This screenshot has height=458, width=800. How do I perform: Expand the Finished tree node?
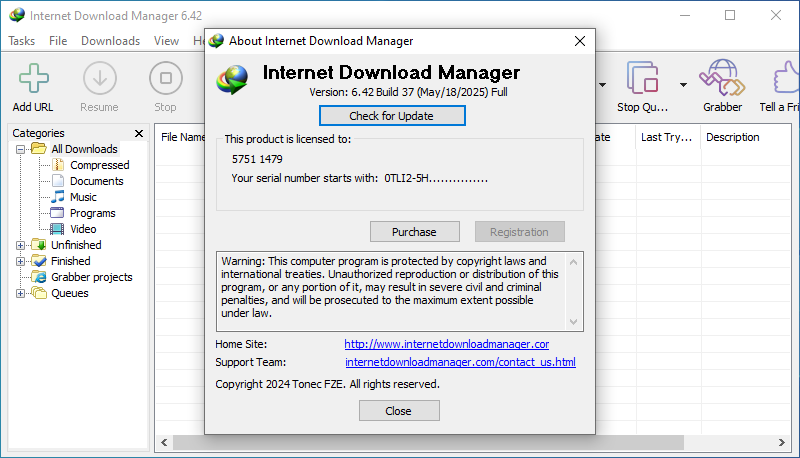click(20, 262)
